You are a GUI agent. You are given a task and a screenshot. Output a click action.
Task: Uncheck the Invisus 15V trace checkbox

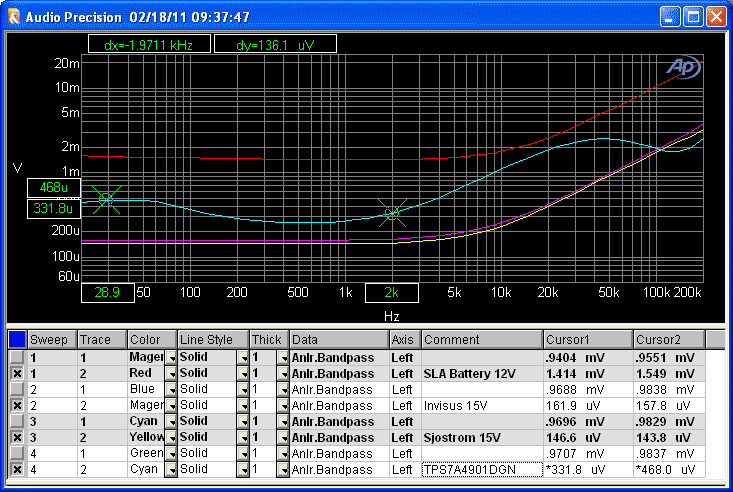pos(17,405)
